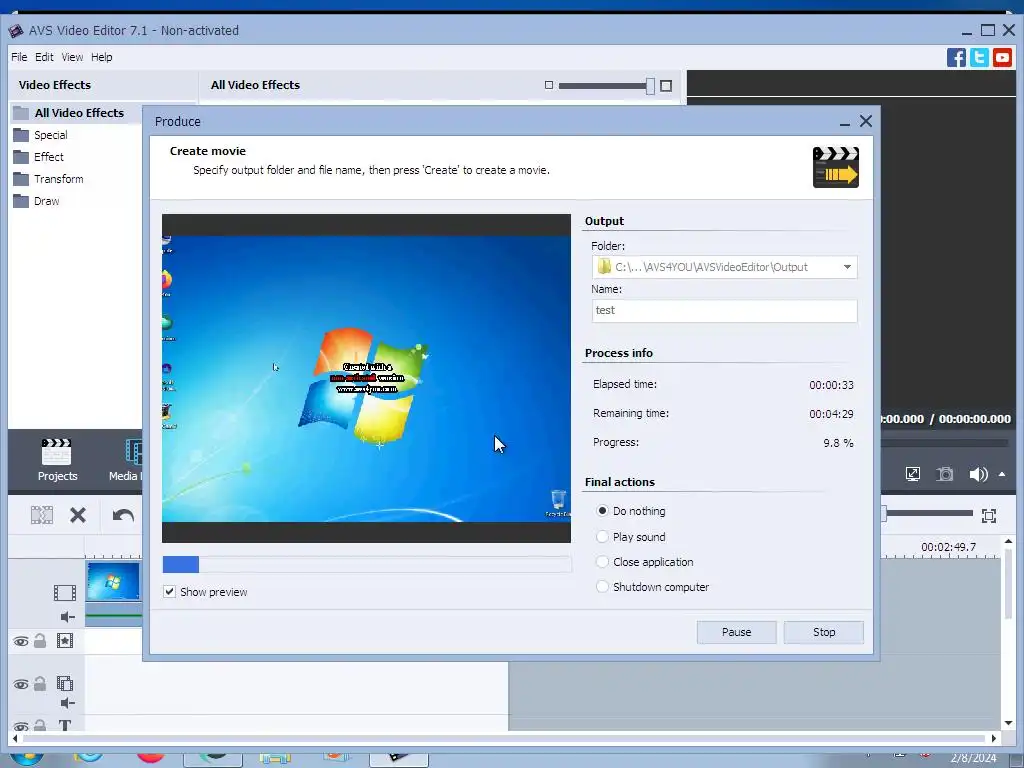Open the Twitter share icon
The width and height of the screenshot is (1024, 768).
click(x=979, y=57)
